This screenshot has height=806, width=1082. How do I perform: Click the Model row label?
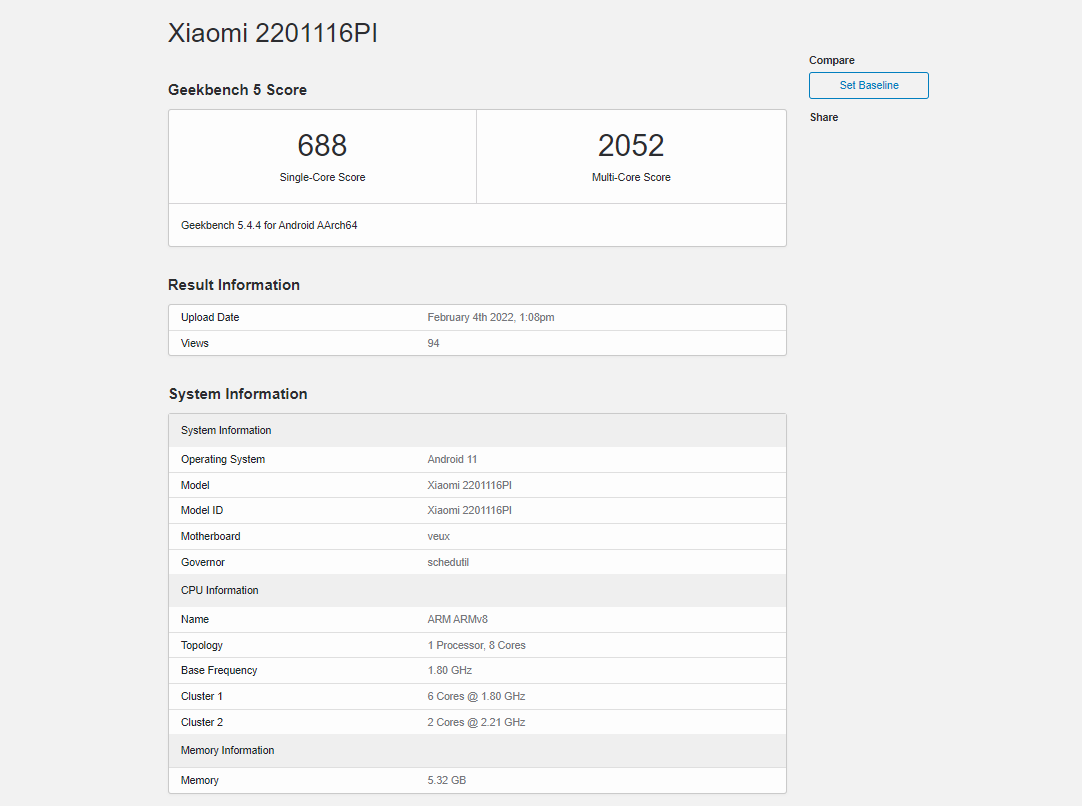pos(195,485)
